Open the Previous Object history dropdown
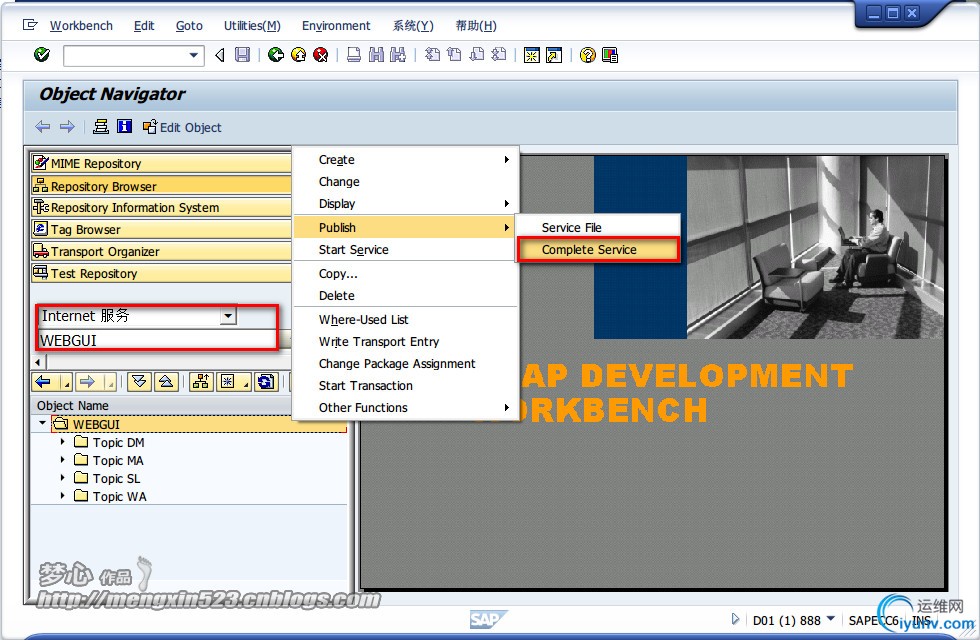Image resolution: width=980 pixels, height=640 pixels. [x=66, y=382]
